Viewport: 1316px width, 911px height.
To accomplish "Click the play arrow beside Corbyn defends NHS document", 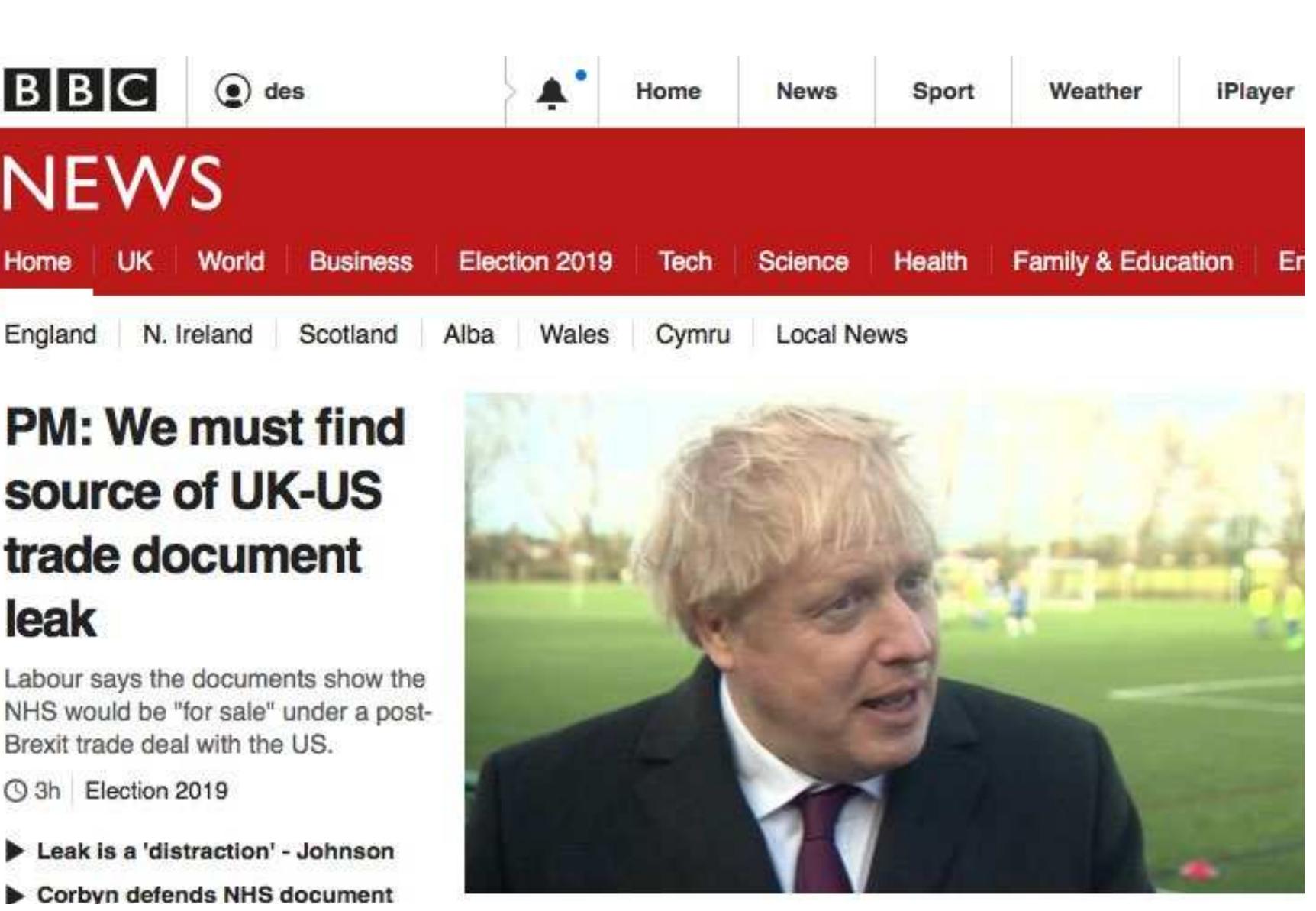I will click(15, 894).
